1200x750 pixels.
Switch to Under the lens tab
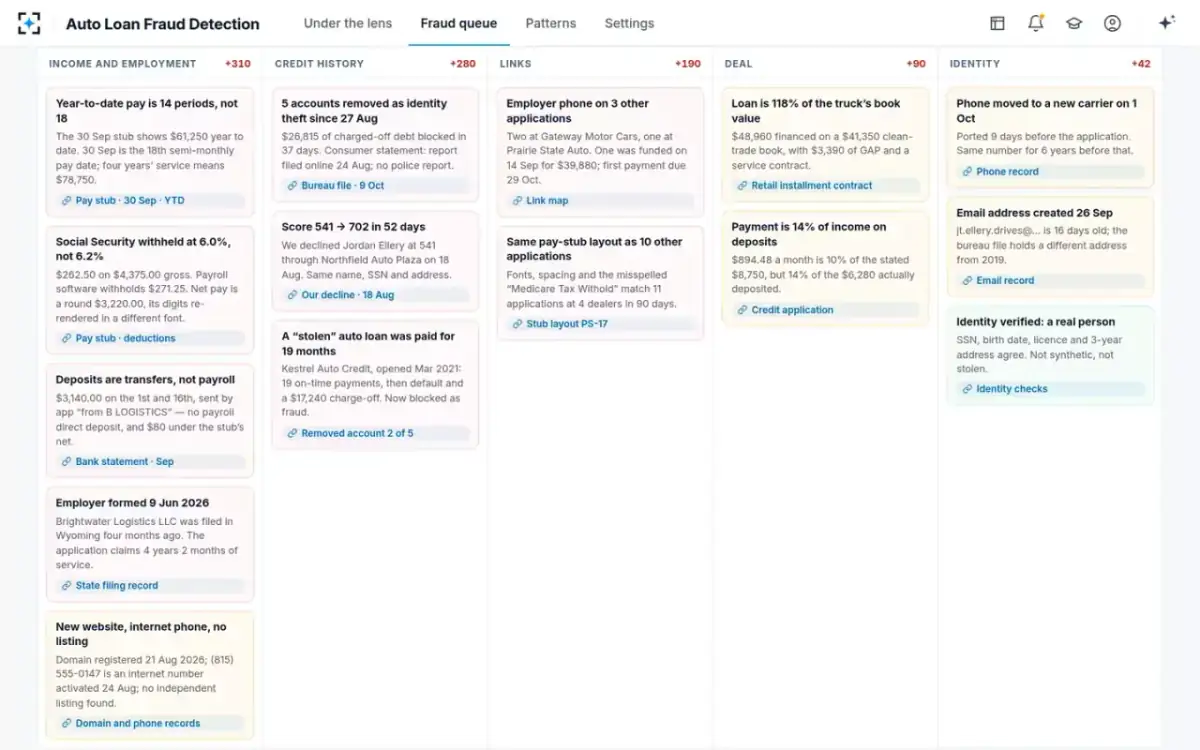[x=348, y=23]
